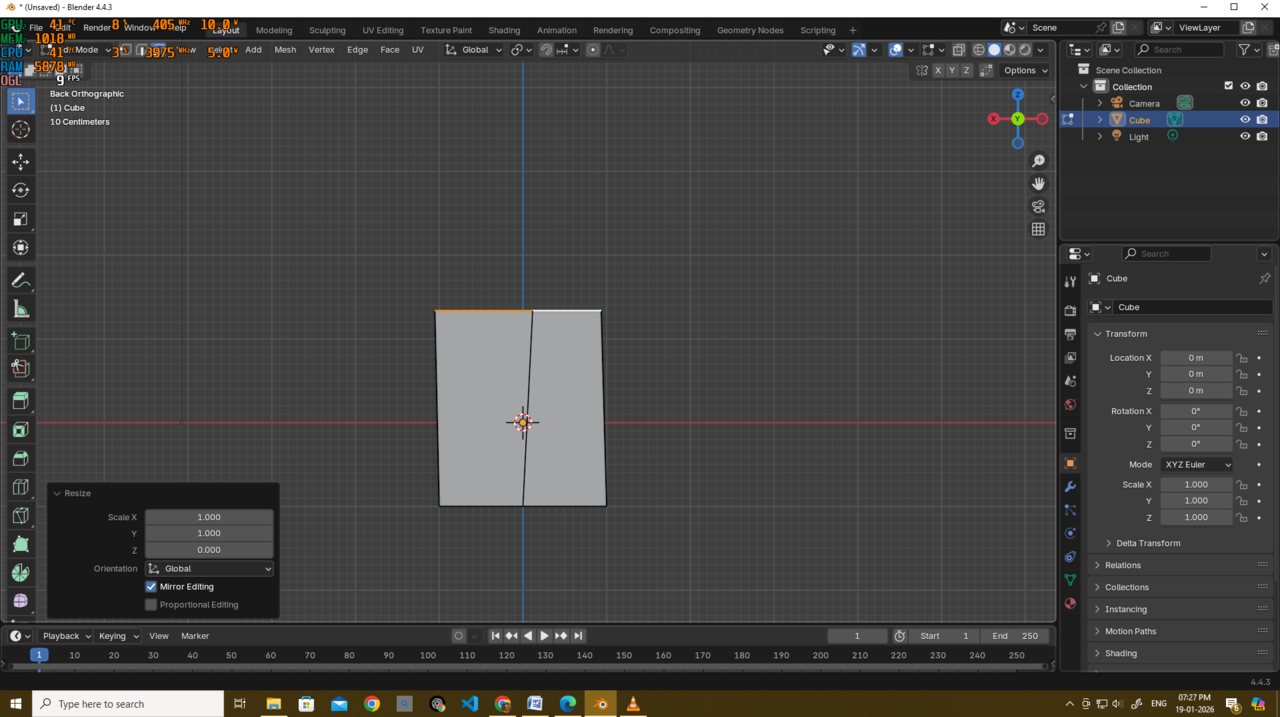This screenshot has height=717, width=1280.
Task: Launch VLC from the Windows taskbar
Action: [x=633, y=704]
